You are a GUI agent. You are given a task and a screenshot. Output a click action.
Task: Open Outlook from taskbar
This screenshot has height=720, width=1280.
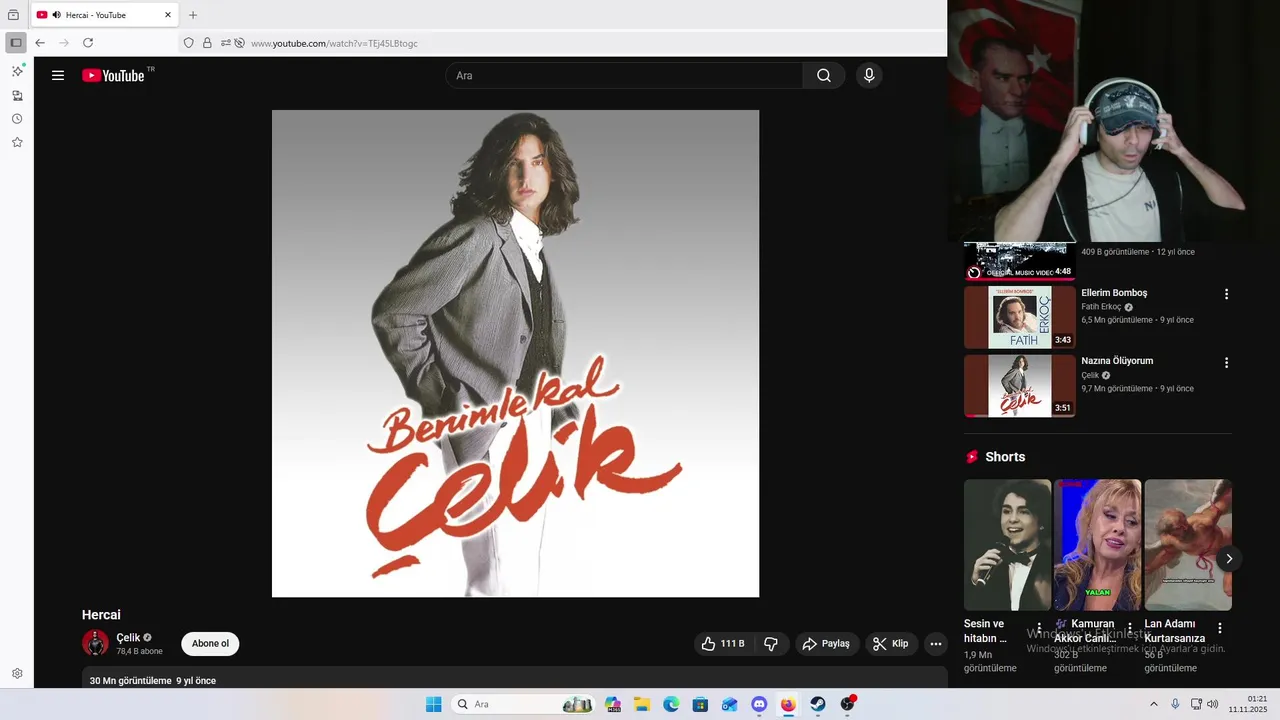tap(730, 704)
